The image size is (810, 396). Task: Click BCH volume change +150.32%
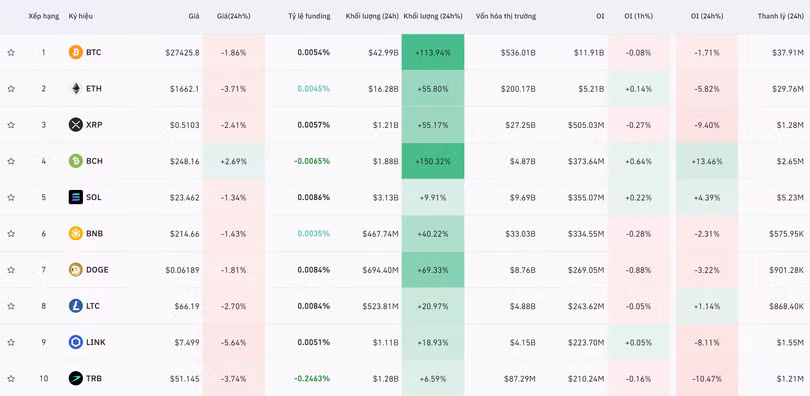pos(433,161)
